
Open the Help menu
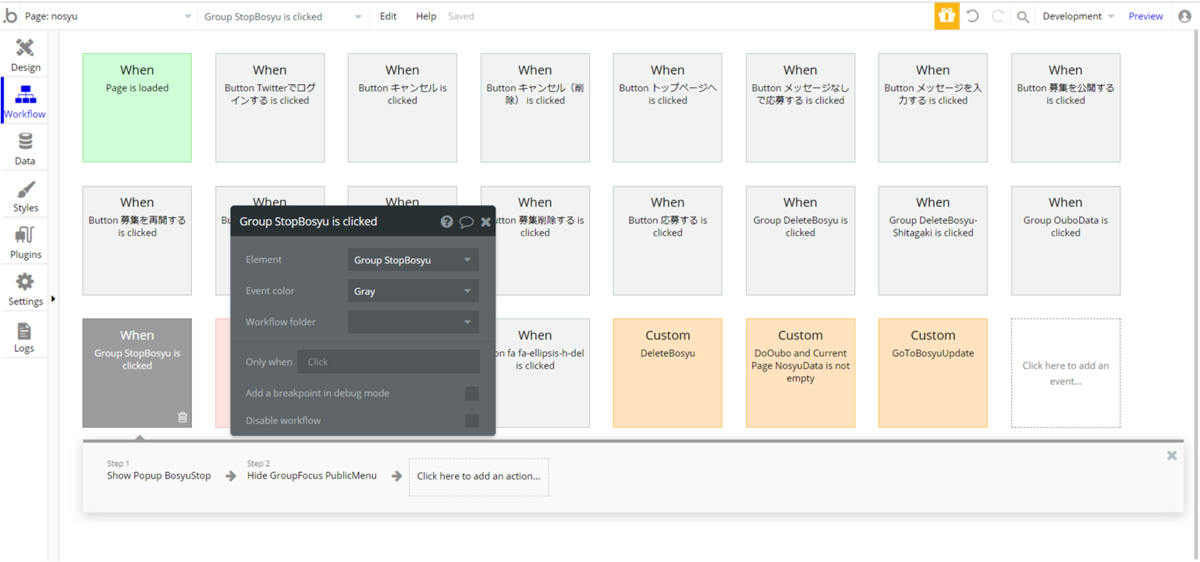pos(426,16)
